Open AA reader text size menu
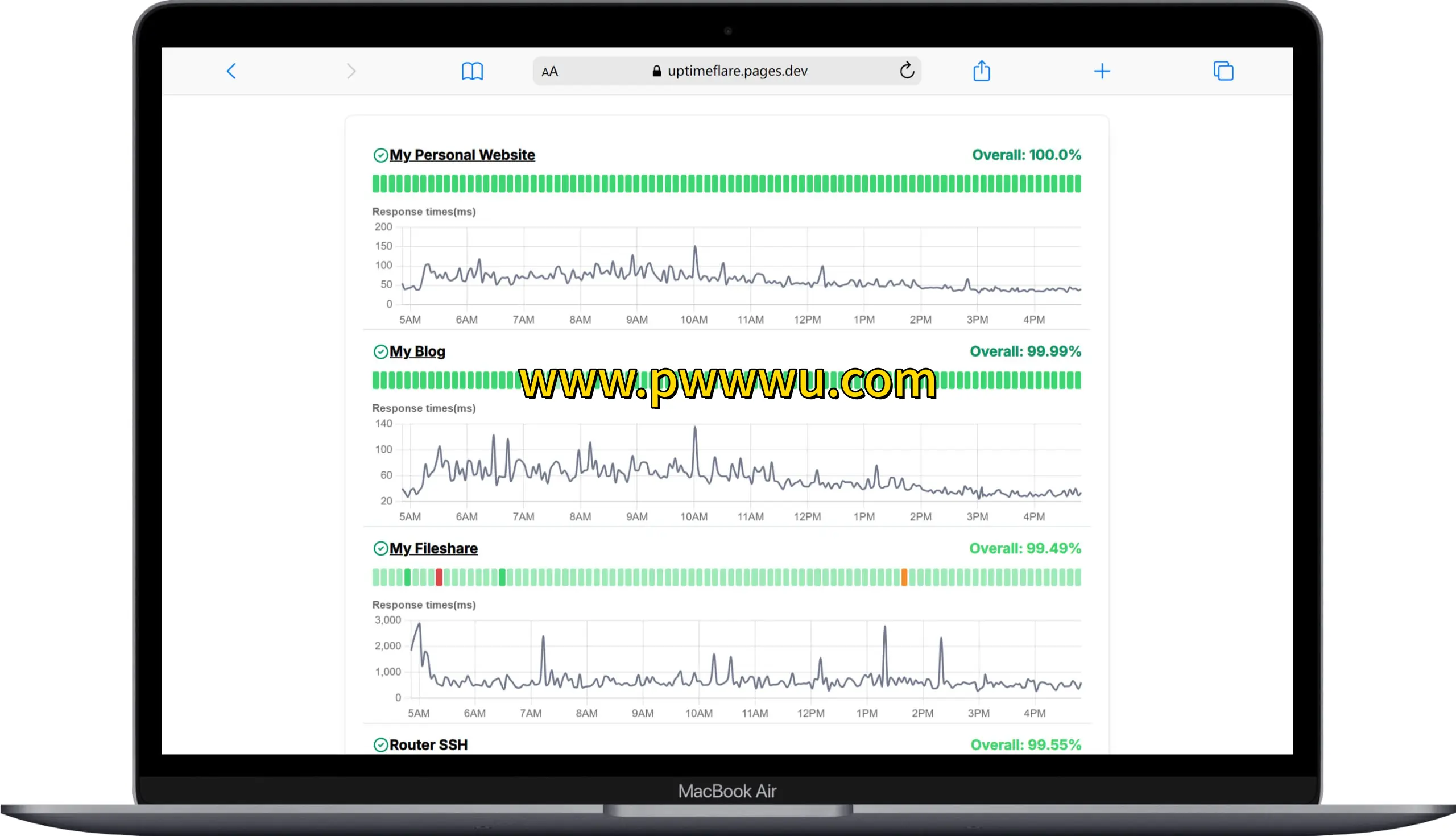Viewport: 1456px width, 836px height. click(549, 72)
